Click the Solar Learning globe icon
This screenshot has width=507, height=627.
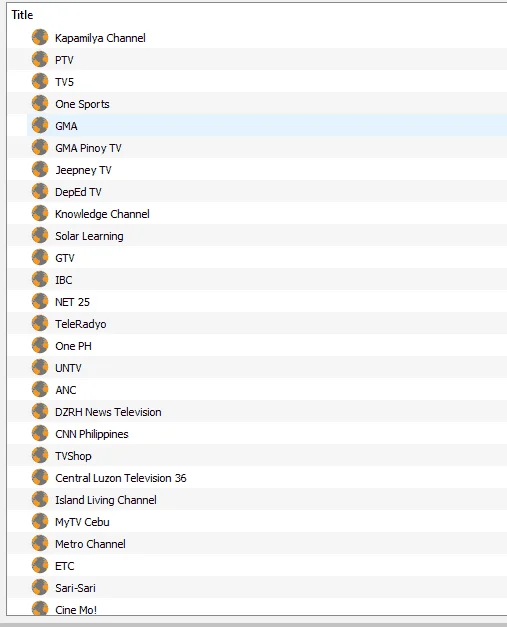40,236
